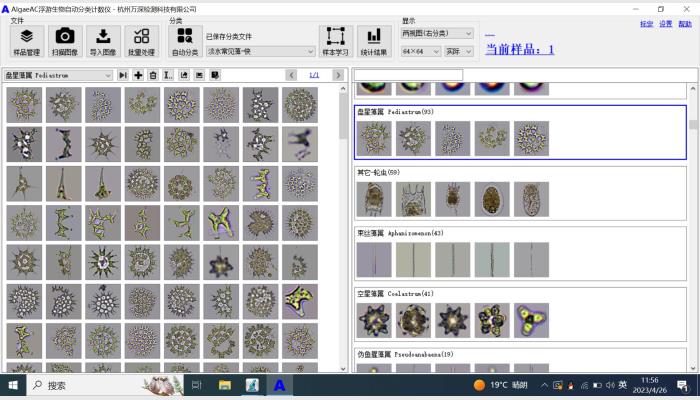This screenshot has width=700, height=400.
Task: Click the input field above the category list
Action: pyautogui.click(x=408, y=75)
